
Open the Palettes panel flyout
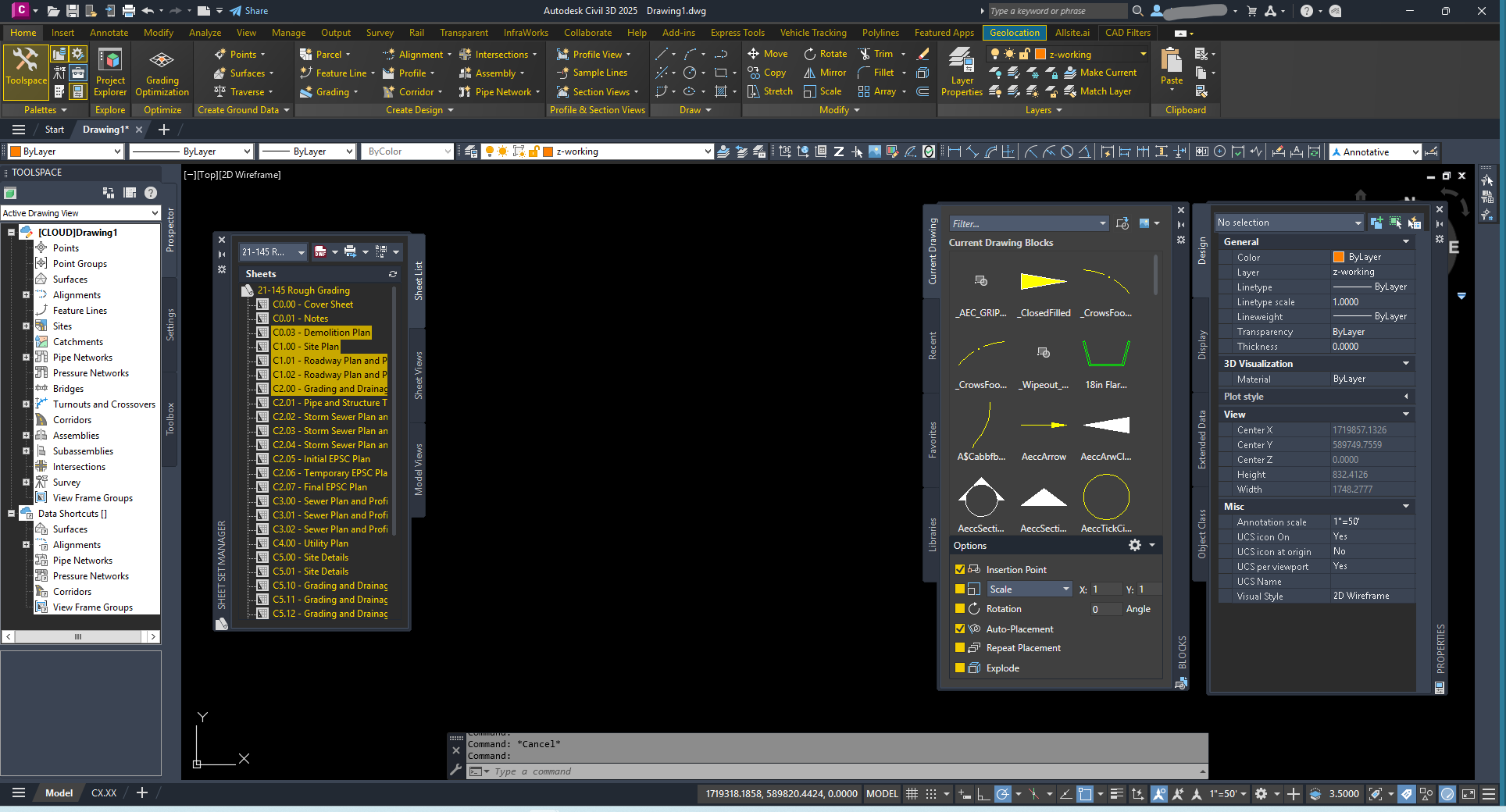coord(45,110)
